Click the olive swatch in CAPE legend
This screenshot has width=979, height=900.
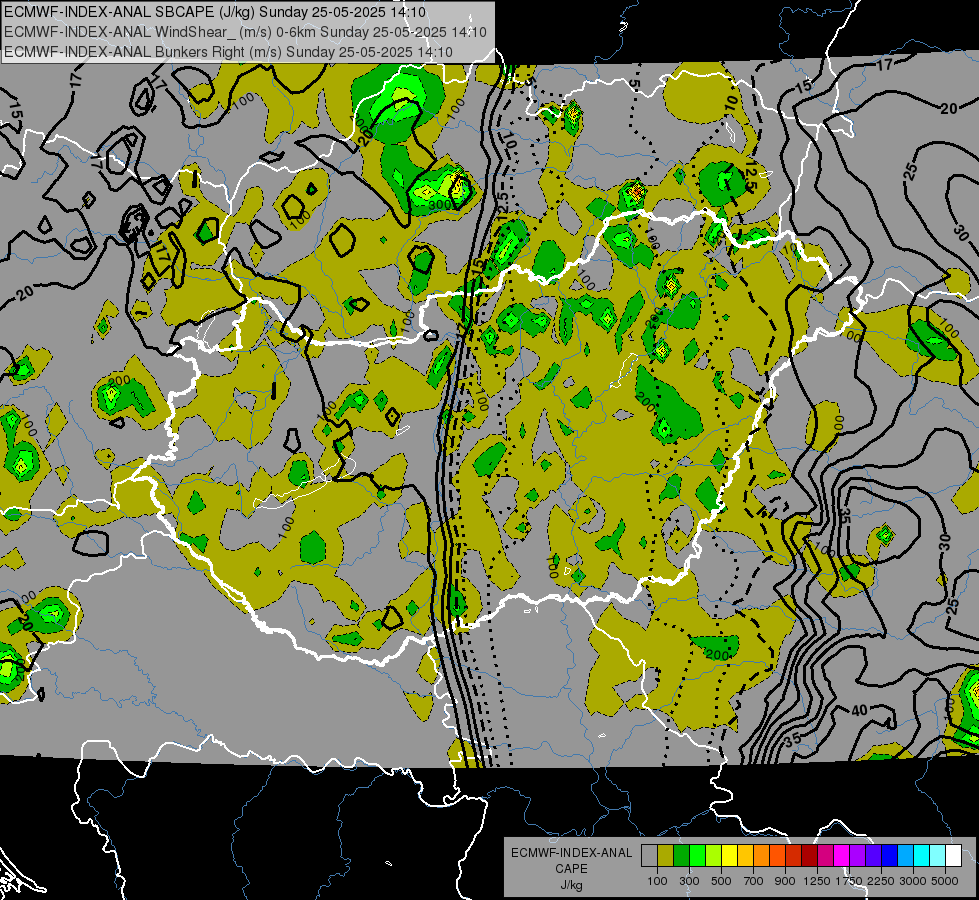tap(666, 855)
